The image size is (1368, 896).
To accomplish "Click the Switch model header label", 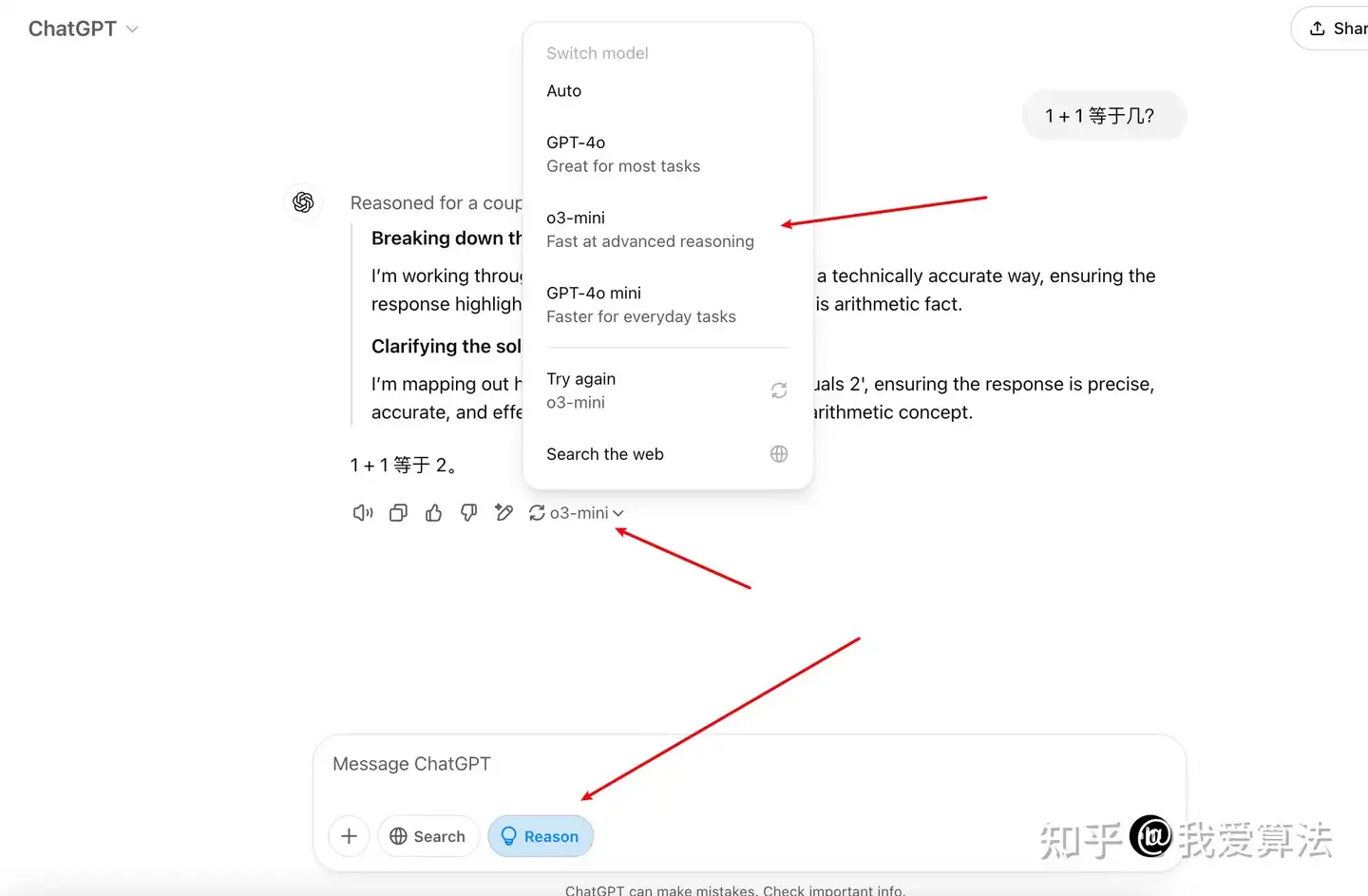I will [598, 53].
